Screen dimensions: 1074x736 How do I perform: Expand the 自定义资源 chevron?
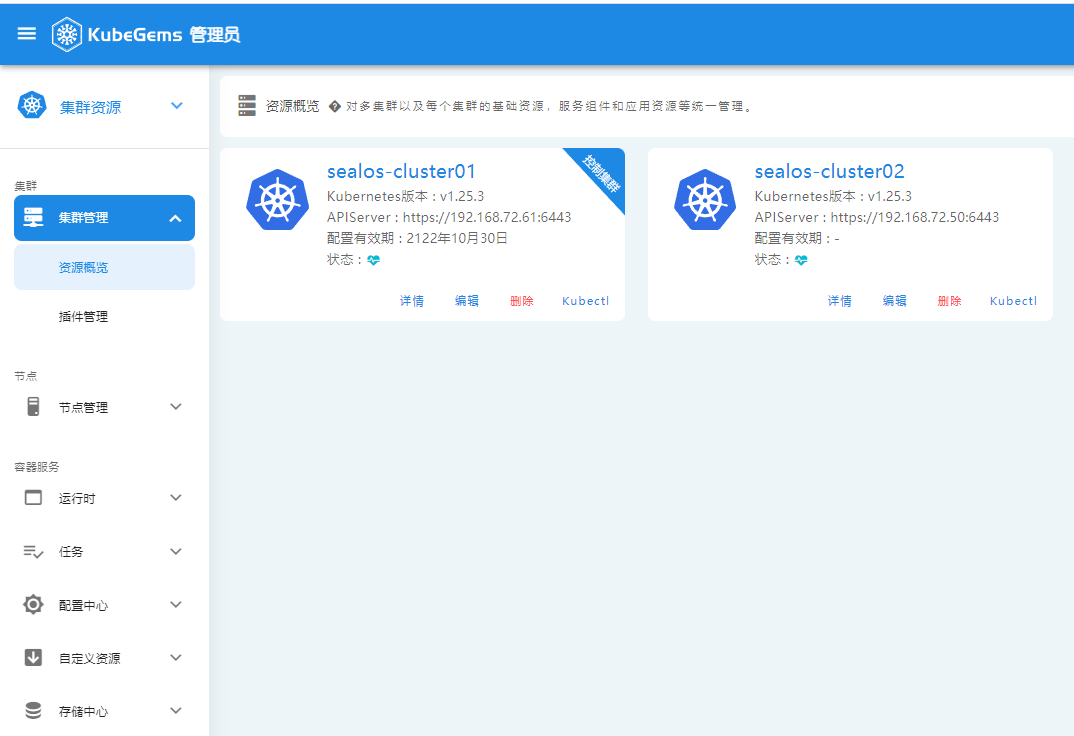point(175,657)
